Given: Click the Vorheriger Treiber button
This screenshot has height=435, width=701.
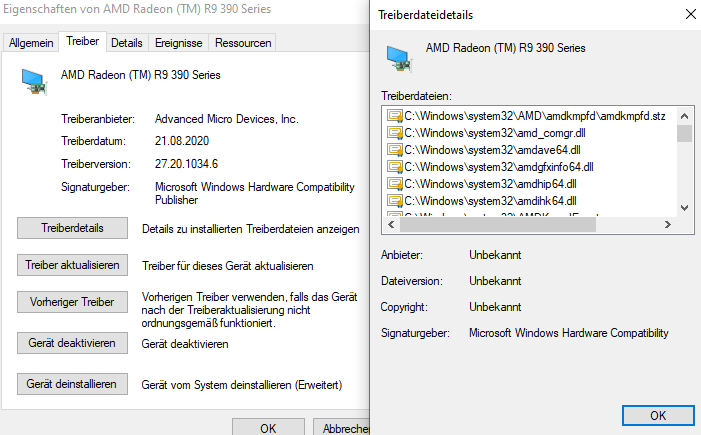Looking at the screenshot, I should point(72,302).
